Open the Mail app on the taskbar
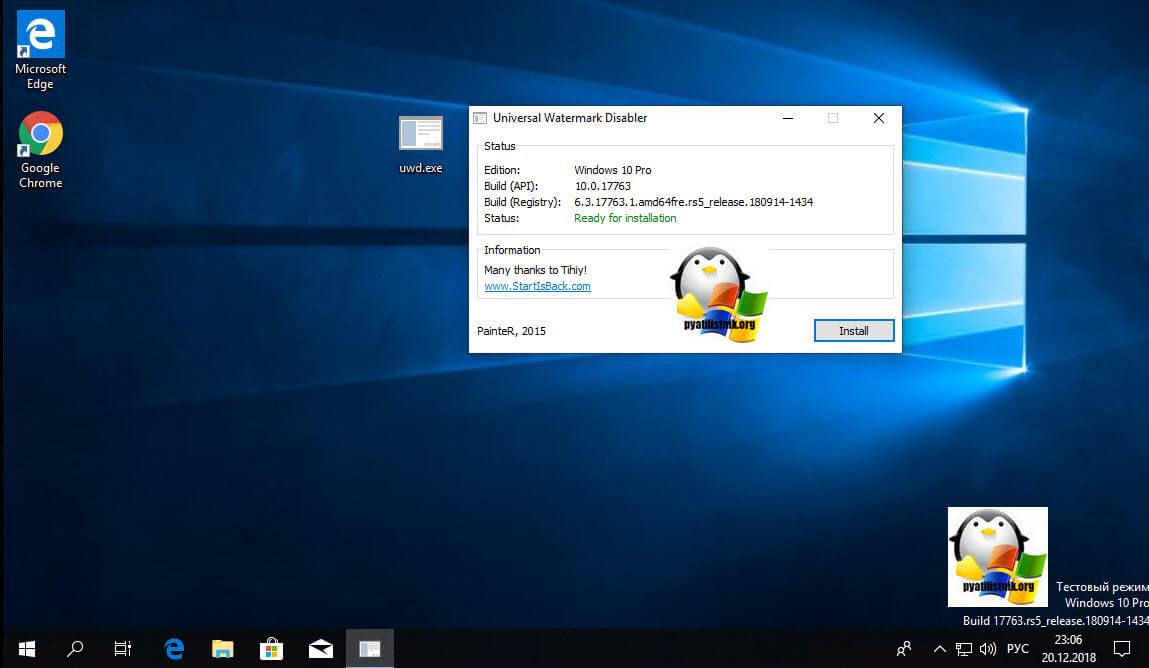The width and height of the screenshot is (1149, 668). click(320, 649)
